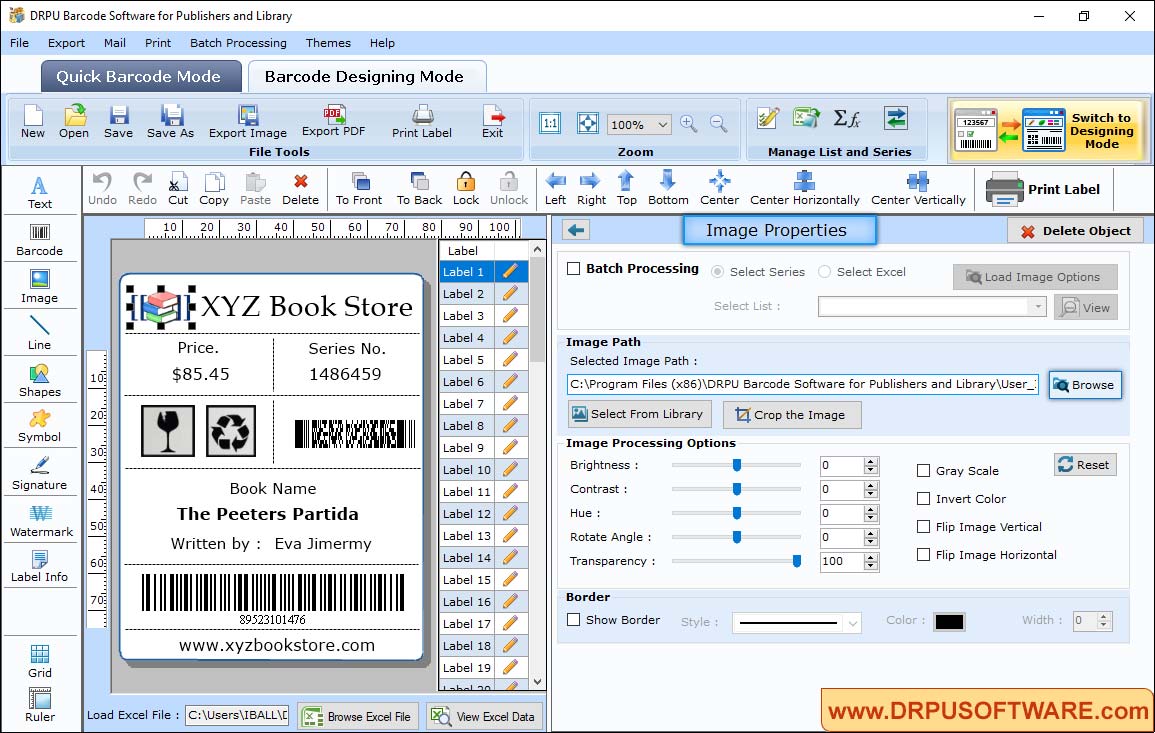Screen dimensions: 1155x733
Task: Create a New label file
Action: (x=32, y=122)
